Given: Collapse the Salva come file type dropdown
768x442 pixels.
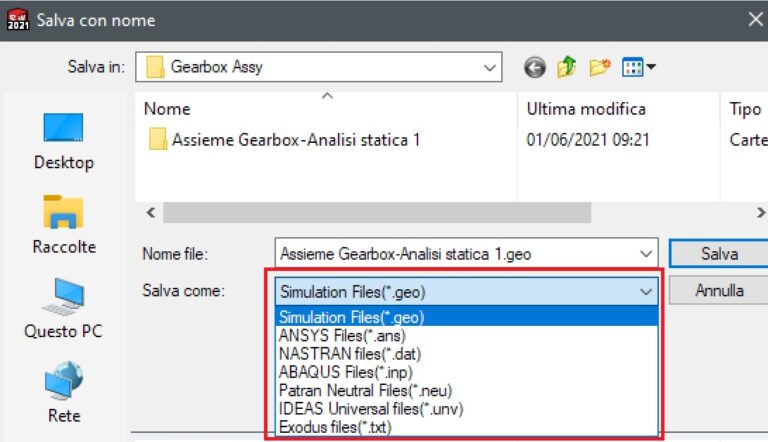Looking at the screenshot, I should pyautogui.click(x=647, y=291).
